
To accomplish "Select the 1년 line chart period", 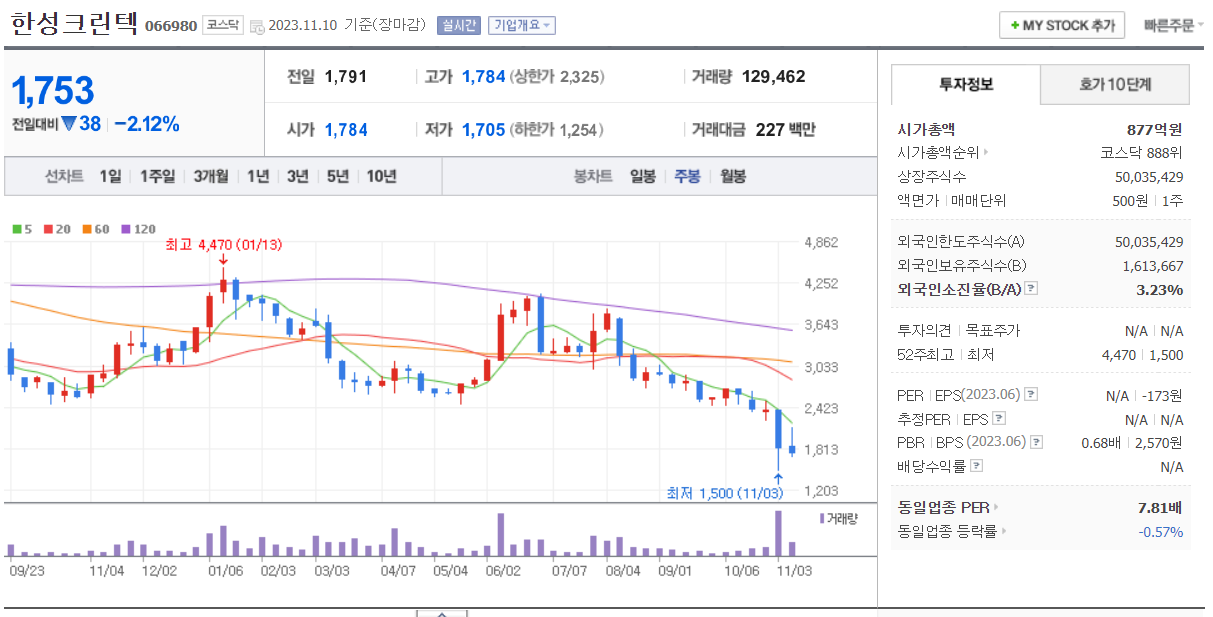I will pyautogui.click(x=258, y=177).
